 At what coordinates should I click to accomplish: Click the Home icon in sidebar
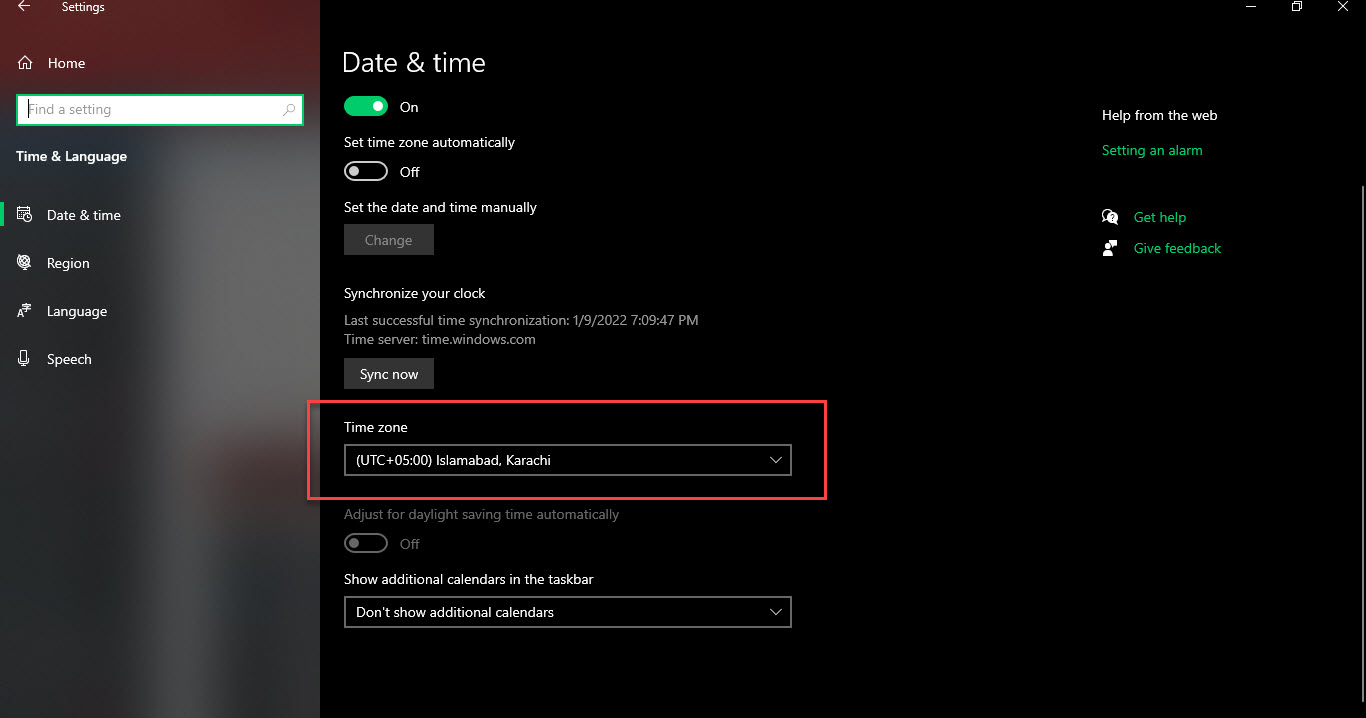[x=25, y=63]
